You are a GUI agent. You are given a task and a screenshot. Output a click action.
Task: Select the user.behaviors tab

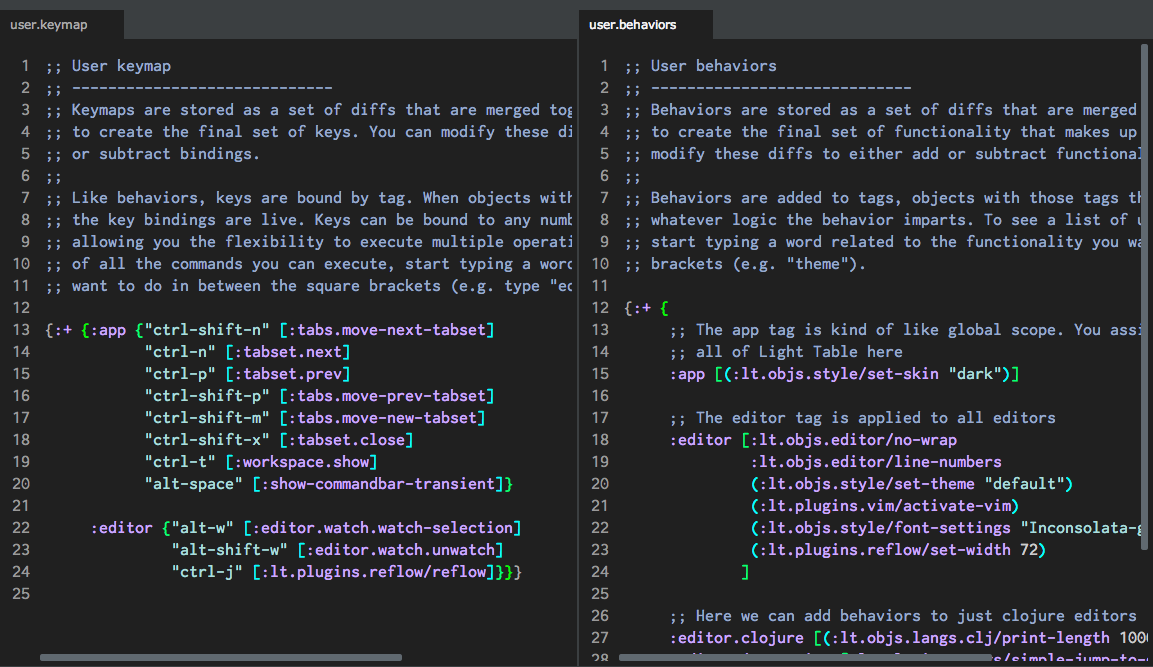(632, 25)
